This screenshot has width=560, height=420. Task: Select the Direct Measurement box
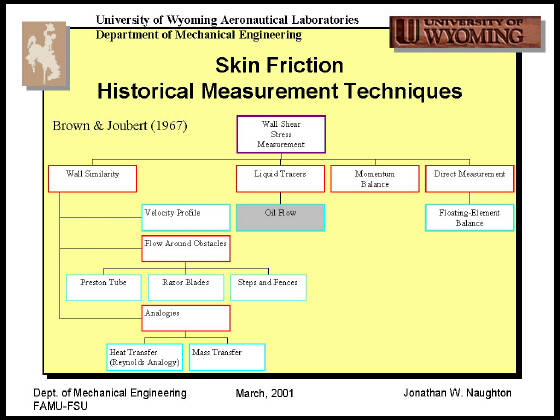[x=470, y=179]
